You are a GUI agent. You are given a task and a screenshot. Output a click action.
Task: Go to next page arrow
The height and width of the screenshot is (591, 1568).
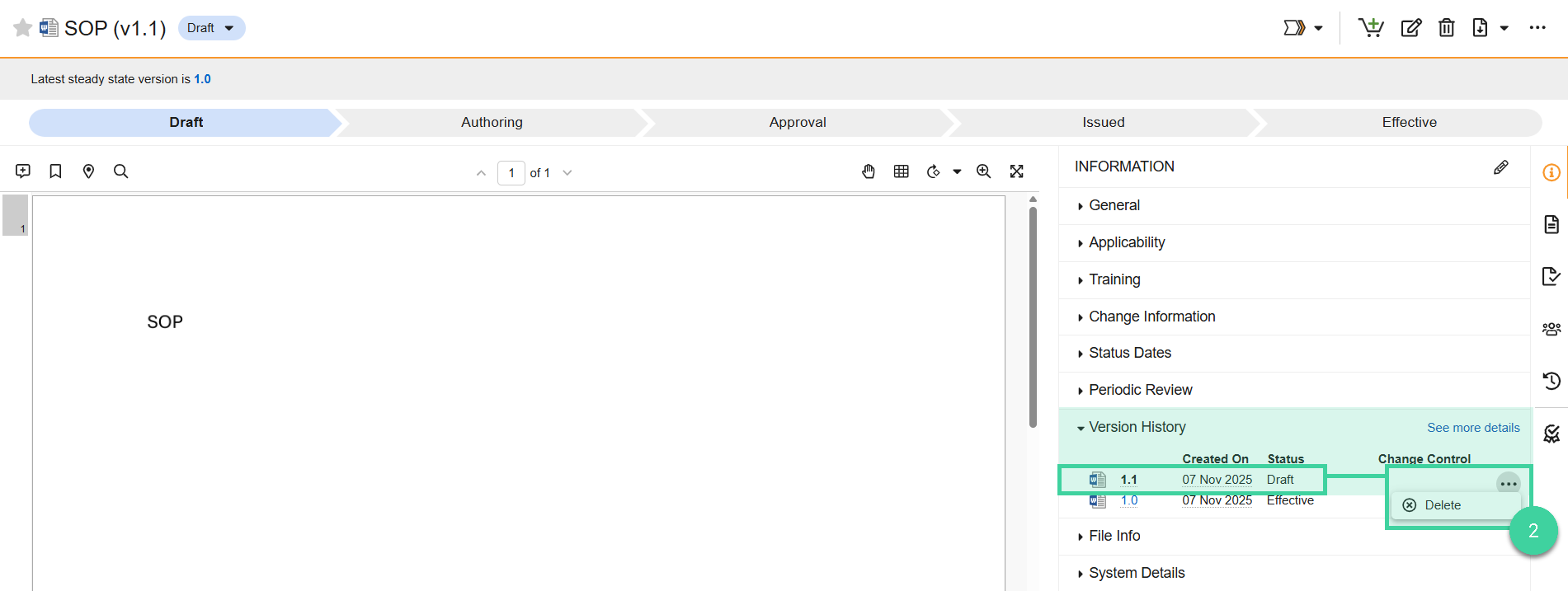pyautogui.click(x=567, y=173)
